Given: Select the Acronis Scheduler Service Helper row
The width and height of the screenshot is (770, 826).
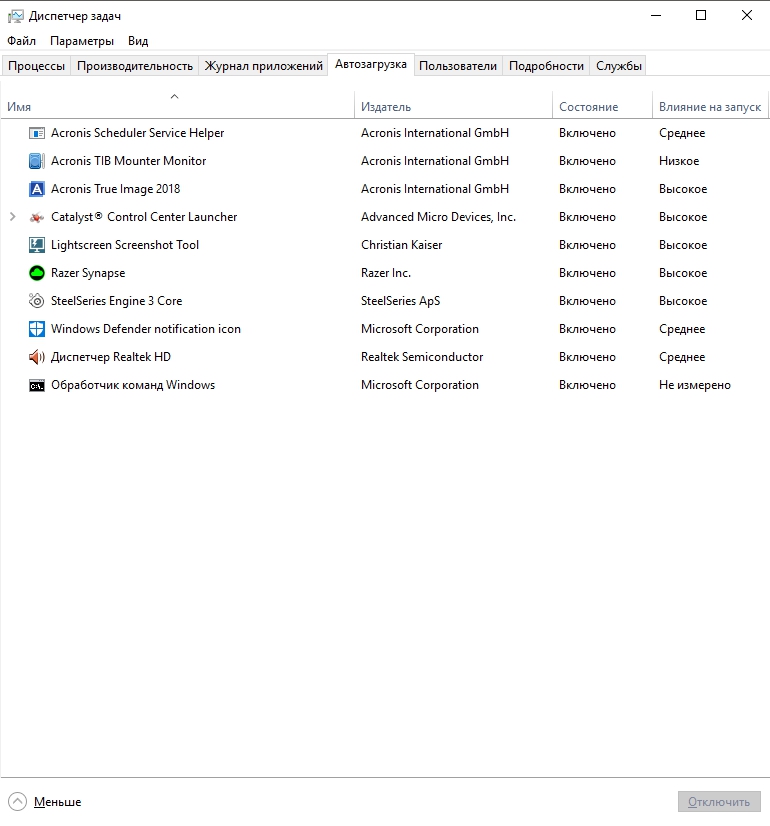Looking at the screenshot, I should pos(384,133).
